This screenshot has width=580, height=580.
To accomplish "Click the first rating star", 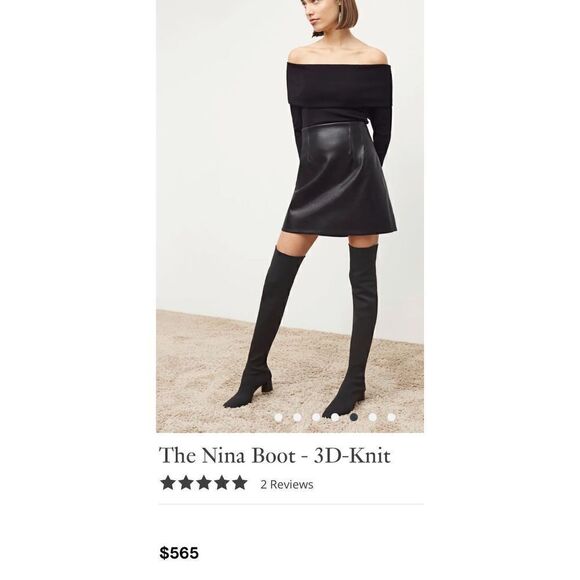I will click(x=168, y=483).
